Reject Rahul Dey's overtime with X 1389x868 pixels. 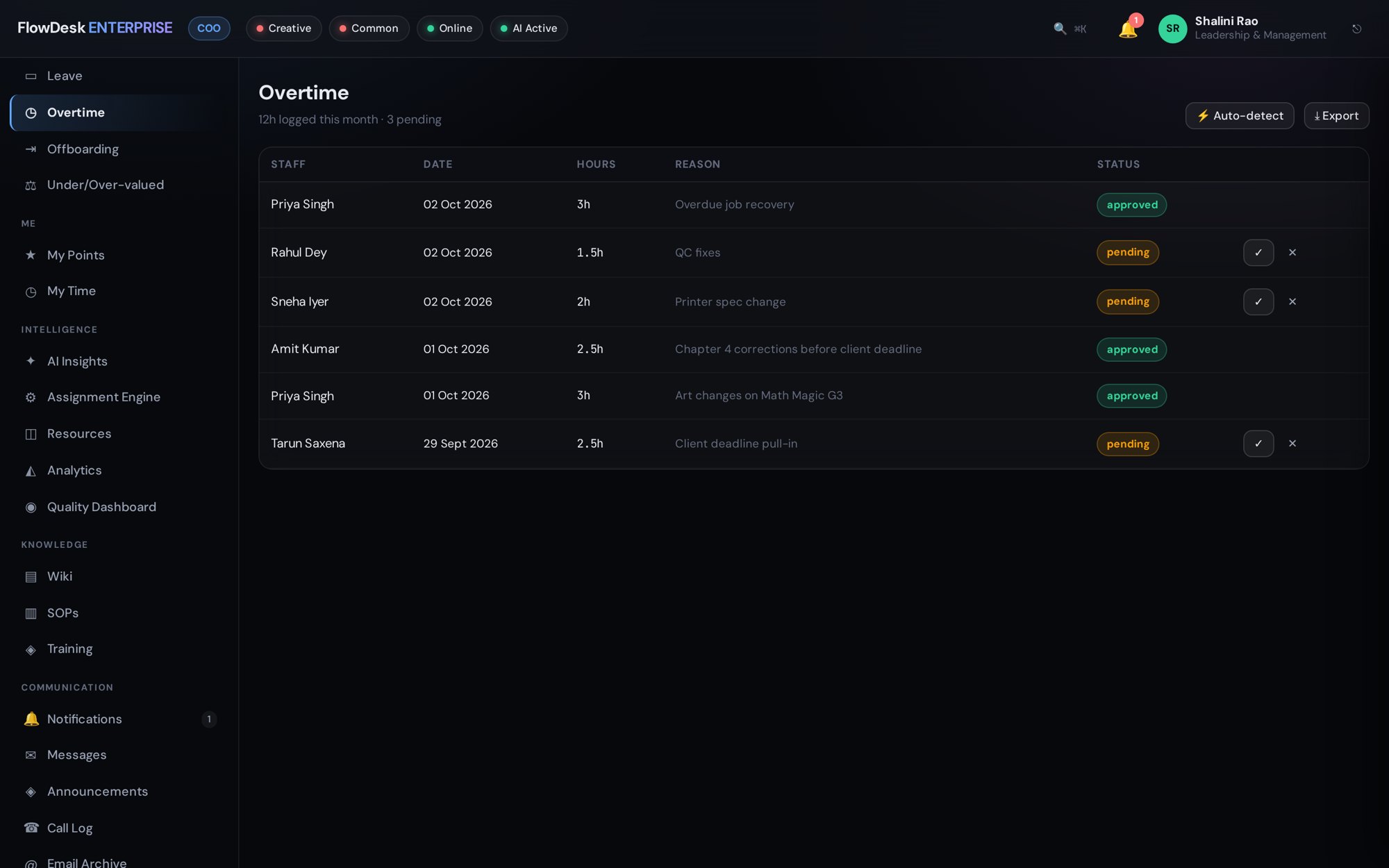click(1292, 253)
